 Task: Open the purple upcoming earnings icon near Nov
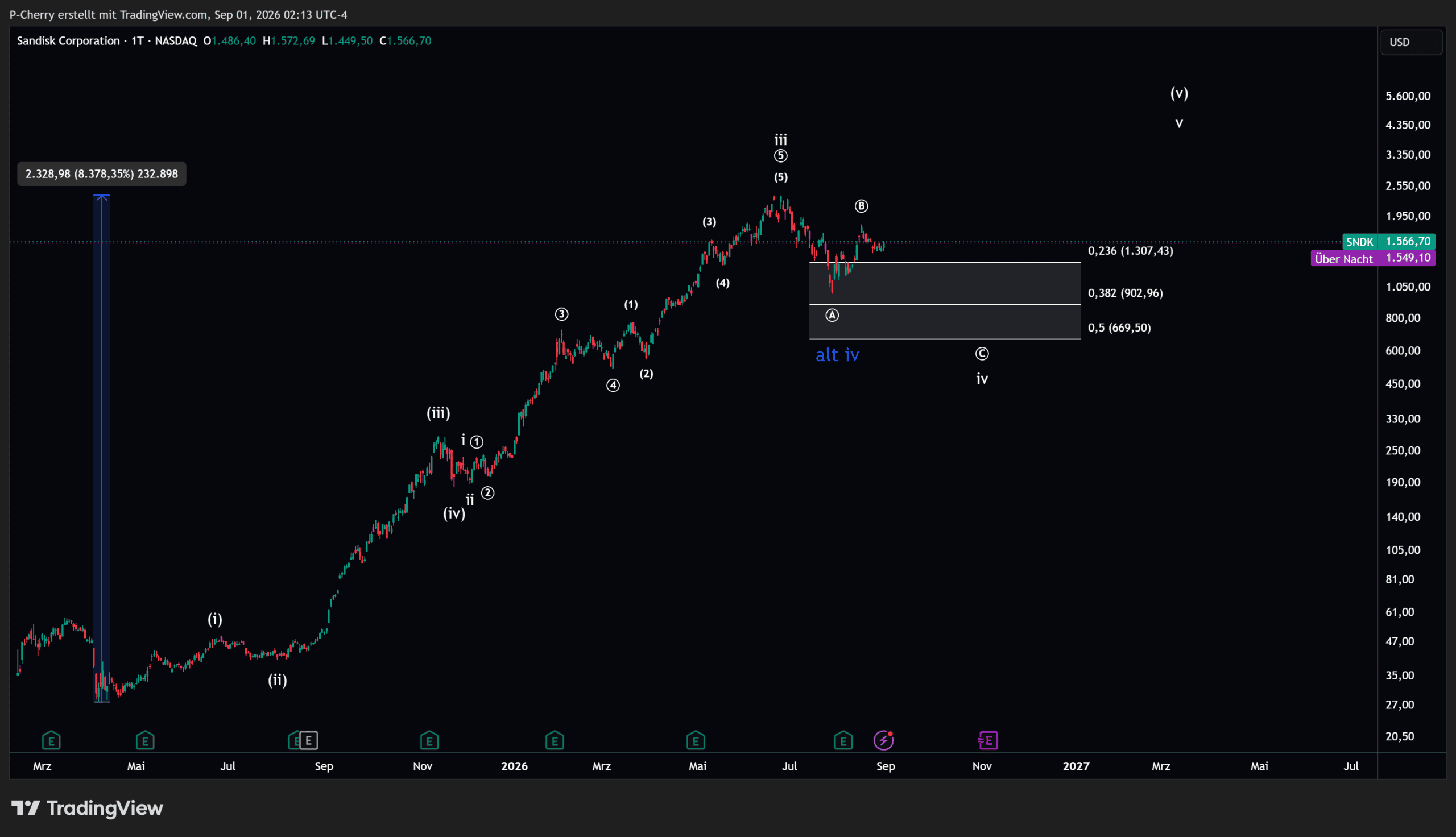pyautogui.click(x=988, y=740)
